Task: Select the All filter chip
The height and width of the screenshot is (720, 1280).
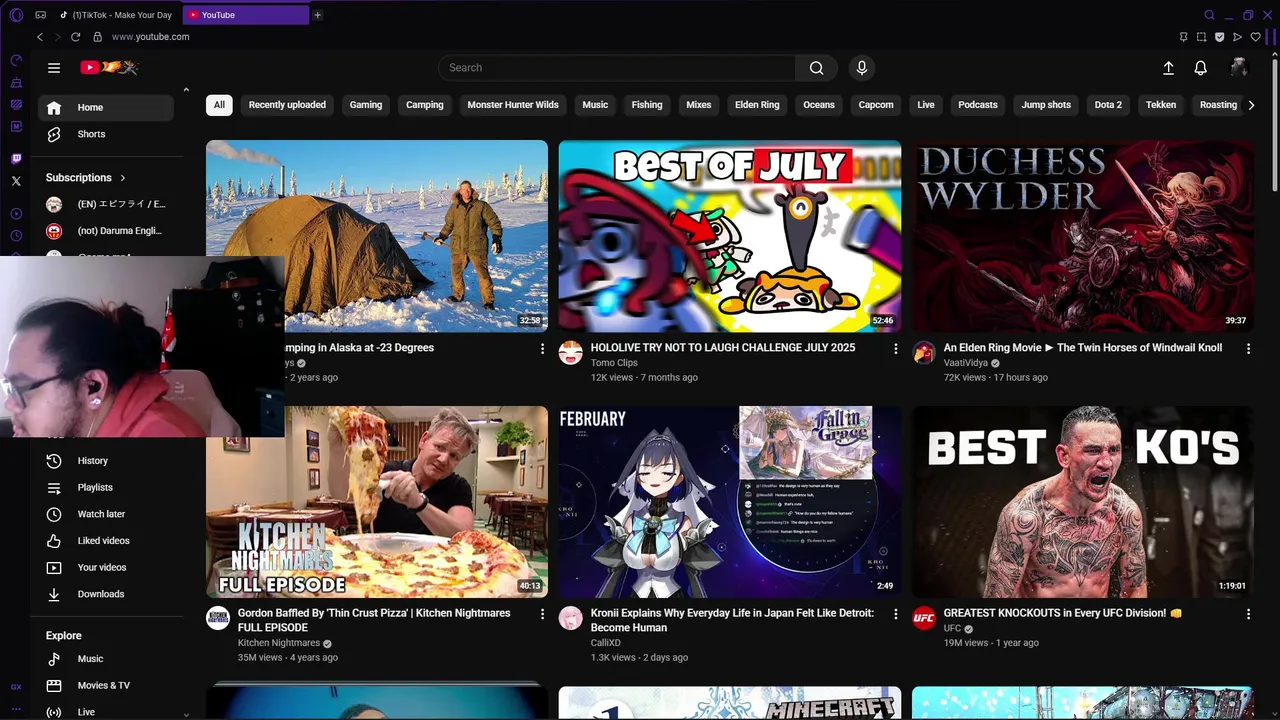Action: pos(219,105)
